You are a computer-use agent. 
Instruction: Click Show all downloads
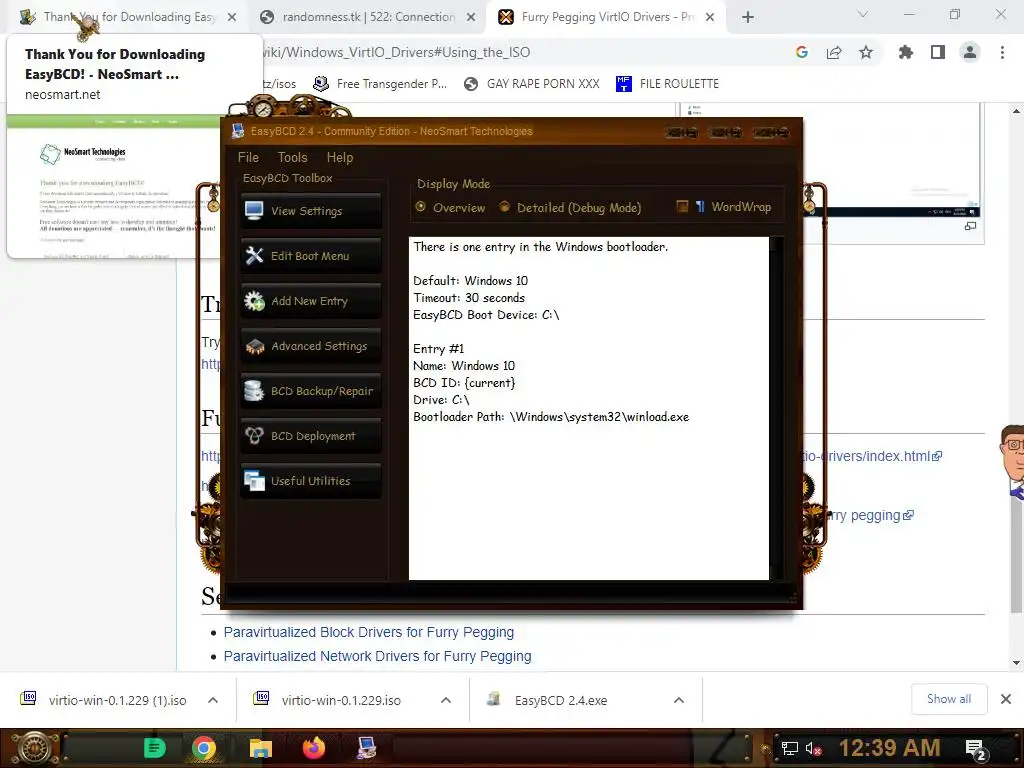tap(949, 699)
